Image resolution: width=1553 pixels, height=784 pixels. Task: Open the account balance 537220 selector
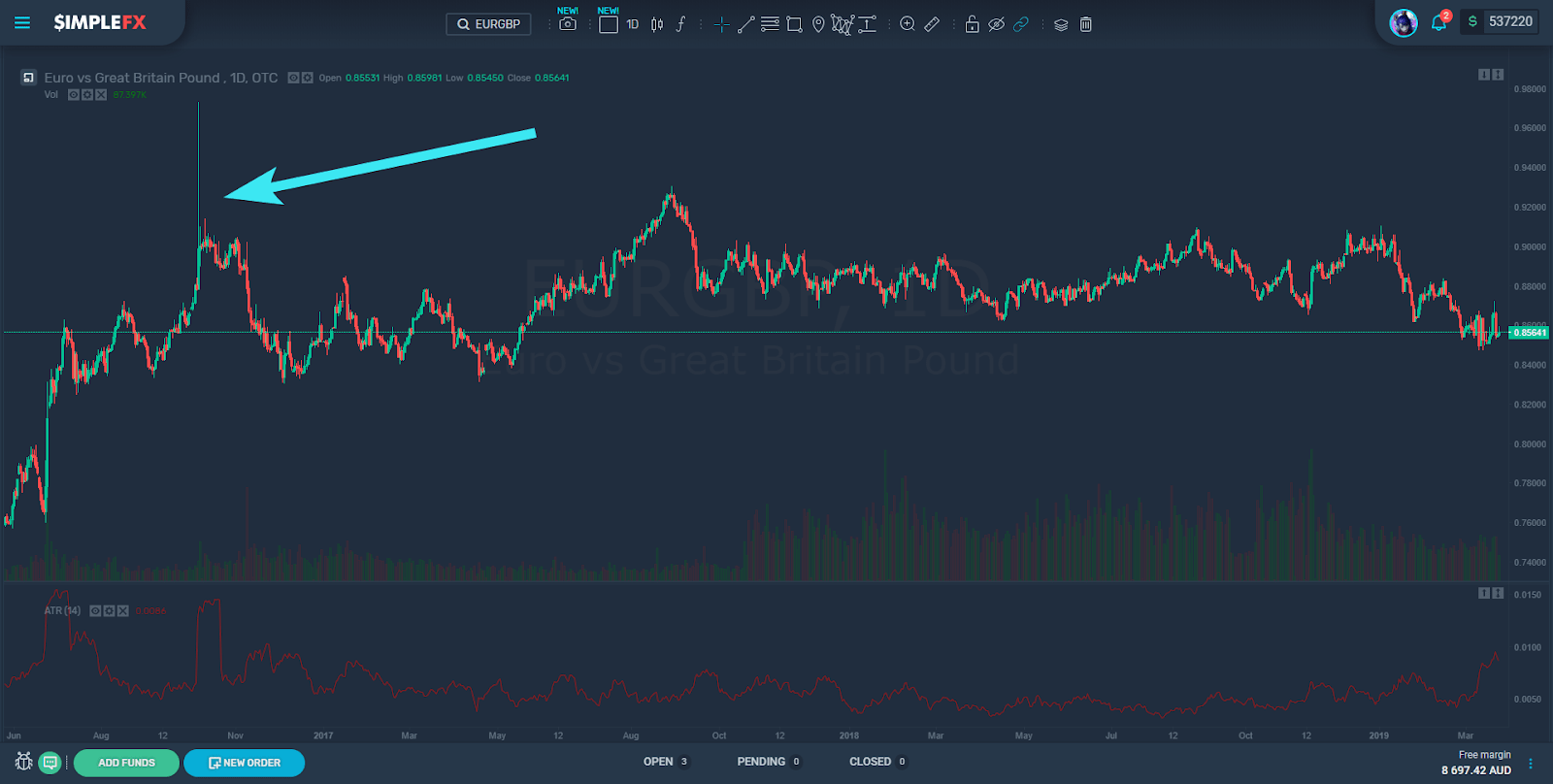point(1501,21)
